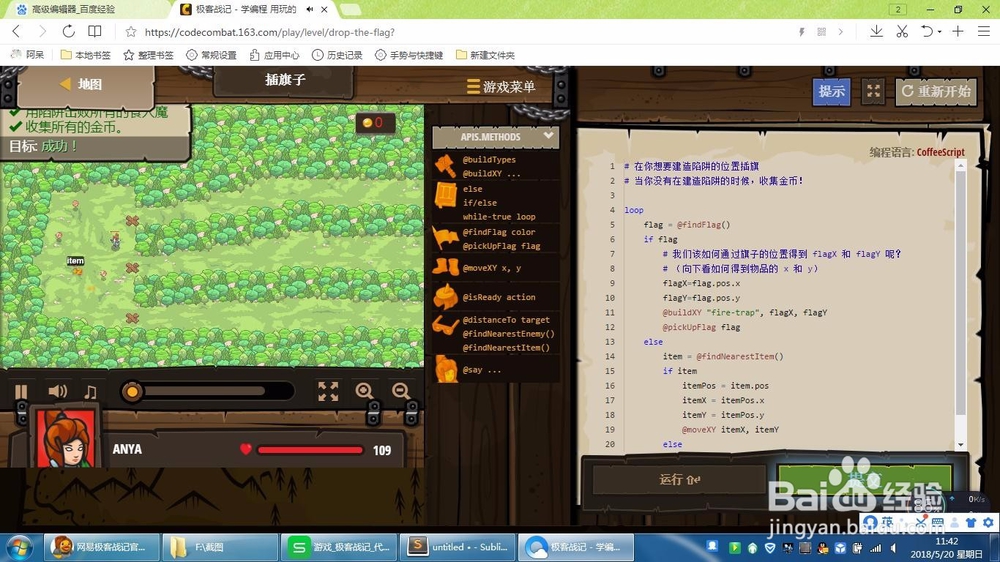Viewport: 1000px width, 562px height.
Task: Click the playback timeline scrubber knob
Action: [132, 391]
